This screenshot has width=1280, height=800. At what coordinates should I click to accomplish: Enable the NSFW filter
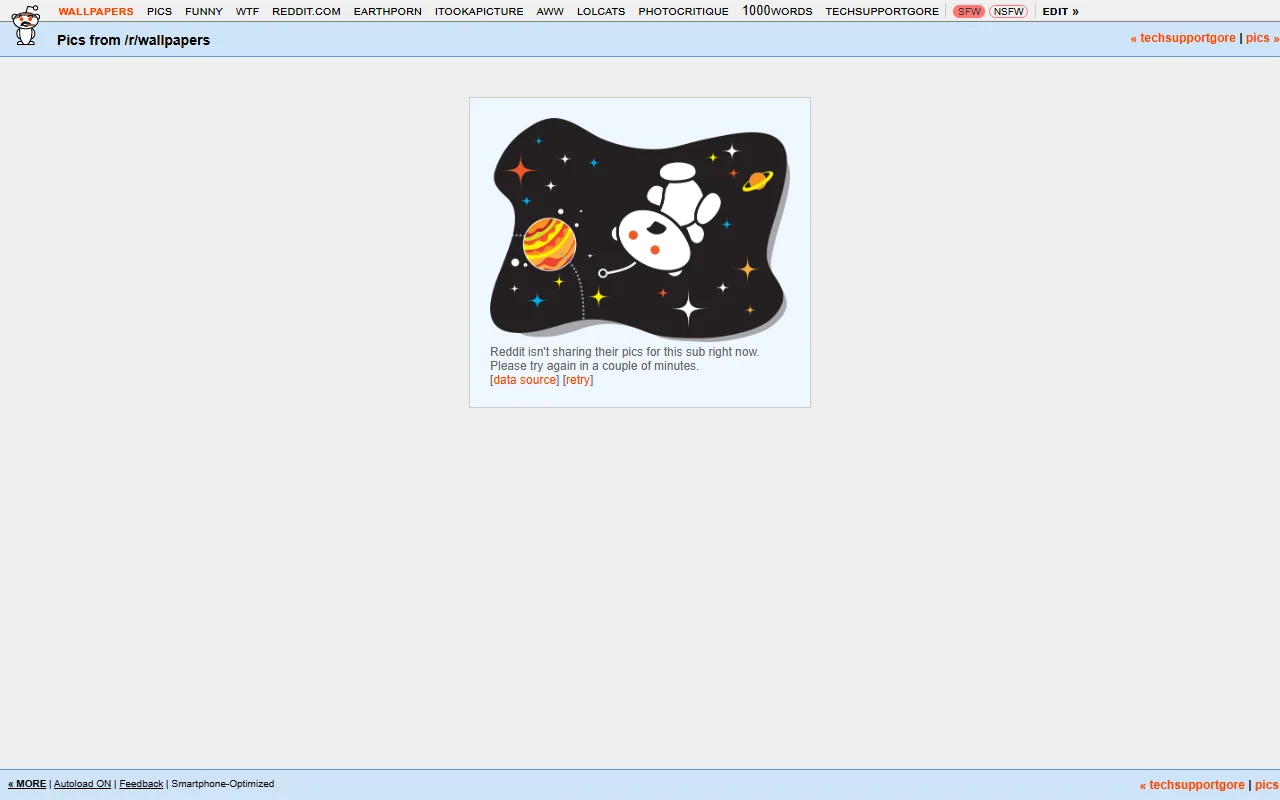(1008, 11)
